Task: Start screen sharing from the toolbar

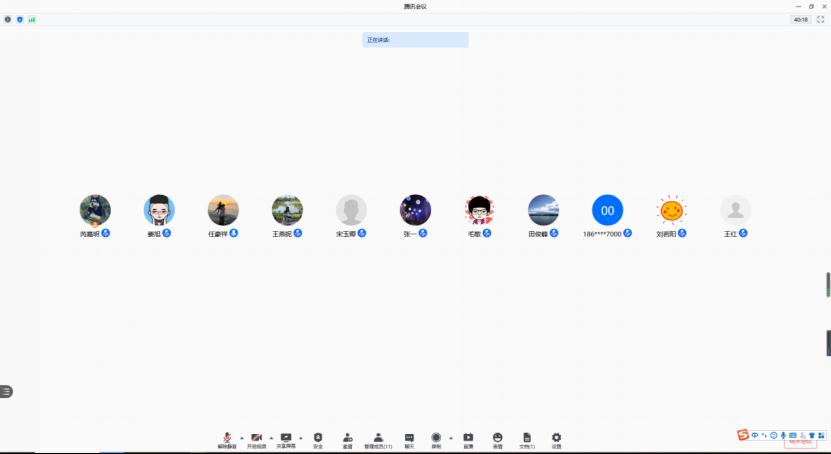Action: pyautogui.click(x=286, y=439)
